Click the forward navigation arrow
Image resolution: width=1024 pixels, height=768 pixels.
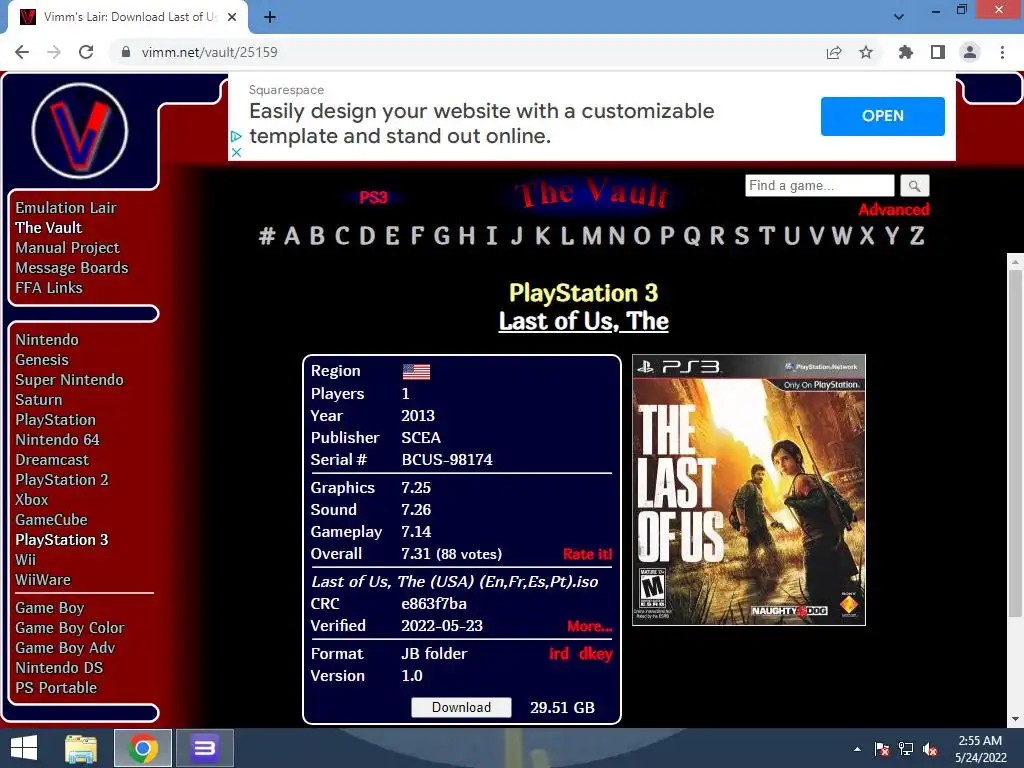coord(54,52)
